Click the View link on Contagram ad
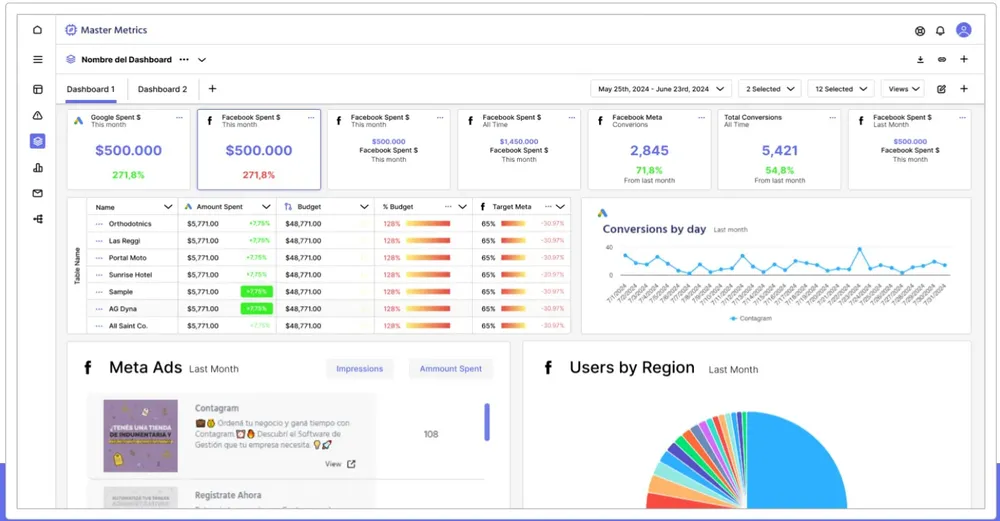 coord(333,464)
